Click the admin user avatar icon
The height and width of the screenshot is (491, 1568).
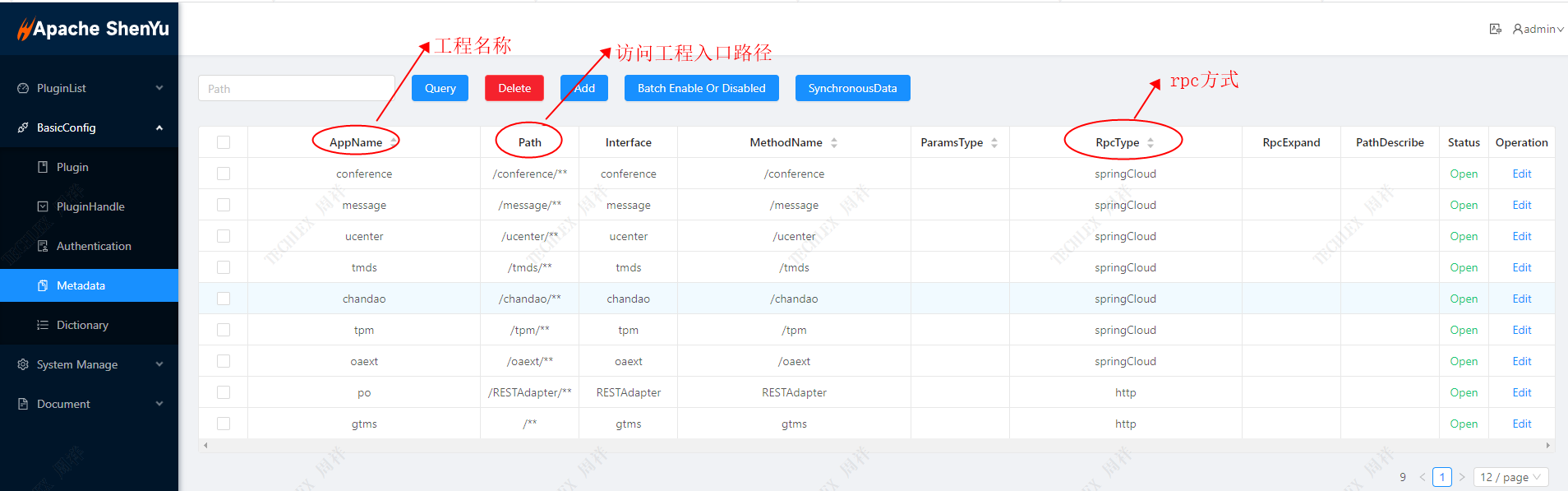1518,29
